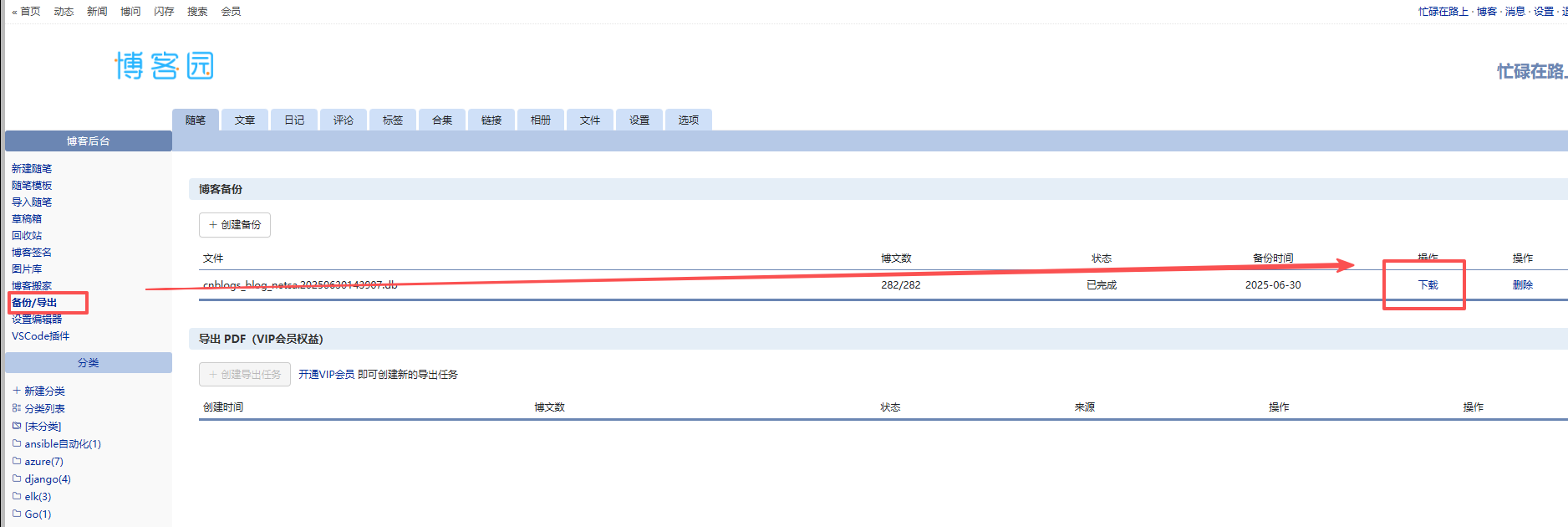The height and width of the screenshot is (527, 1568).
Task: Open 闪存 in the top navigation
Action: 164,12
